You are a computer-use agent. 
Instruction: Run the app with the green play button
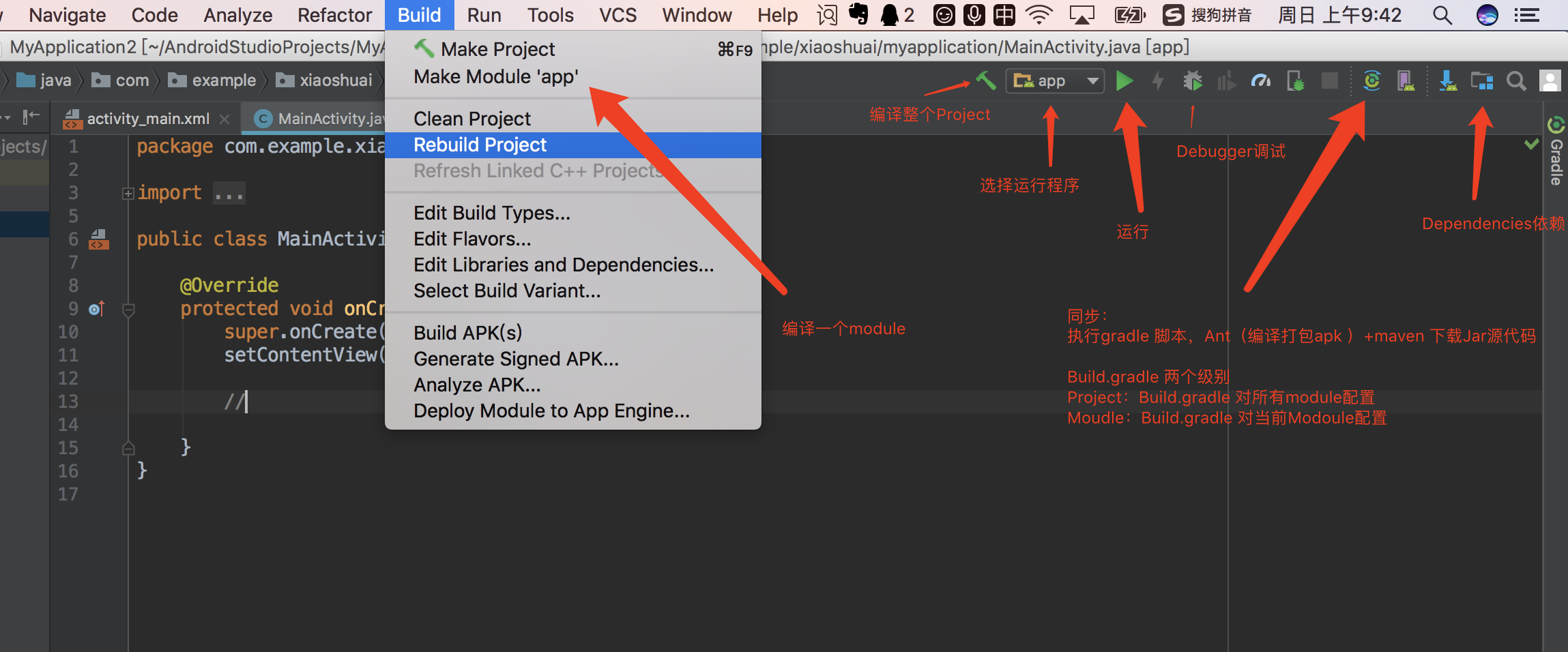click(1125, 80)
